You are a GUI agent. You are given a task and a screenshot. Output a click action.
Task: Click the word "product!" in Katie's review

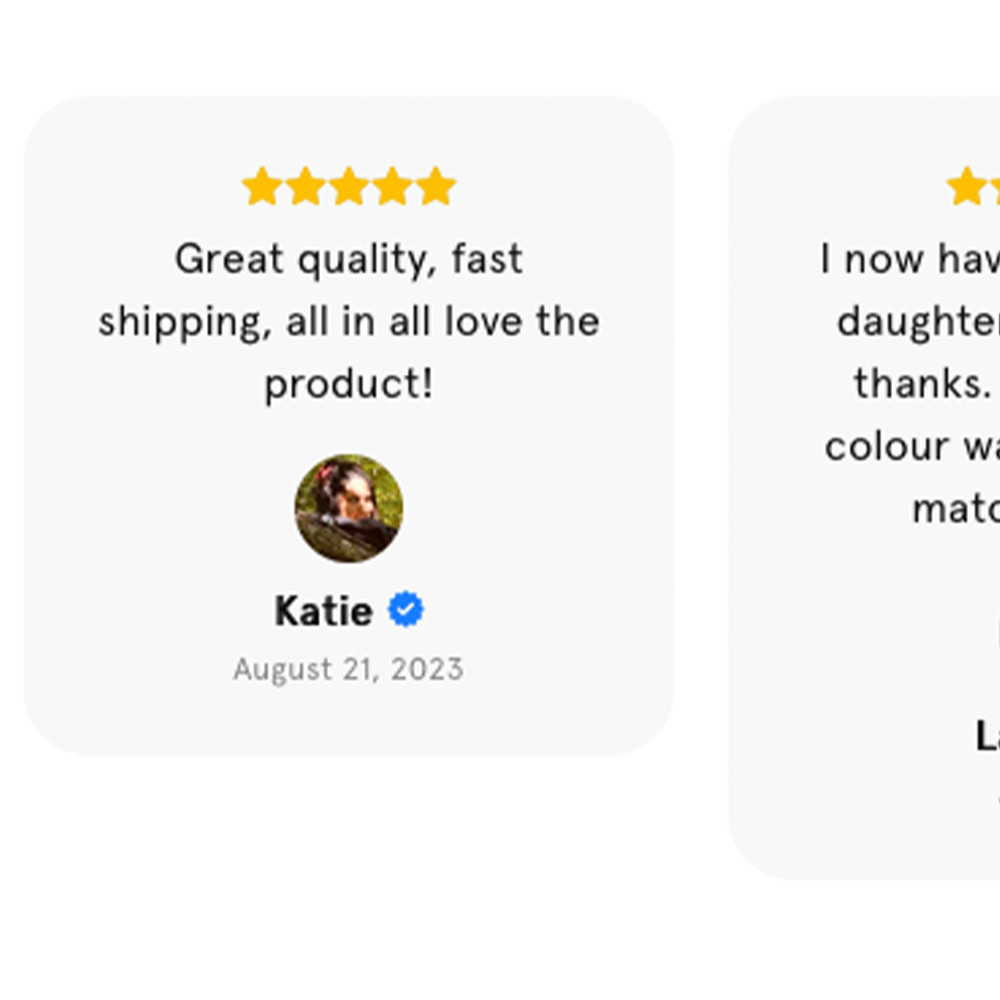pos(349,384)
